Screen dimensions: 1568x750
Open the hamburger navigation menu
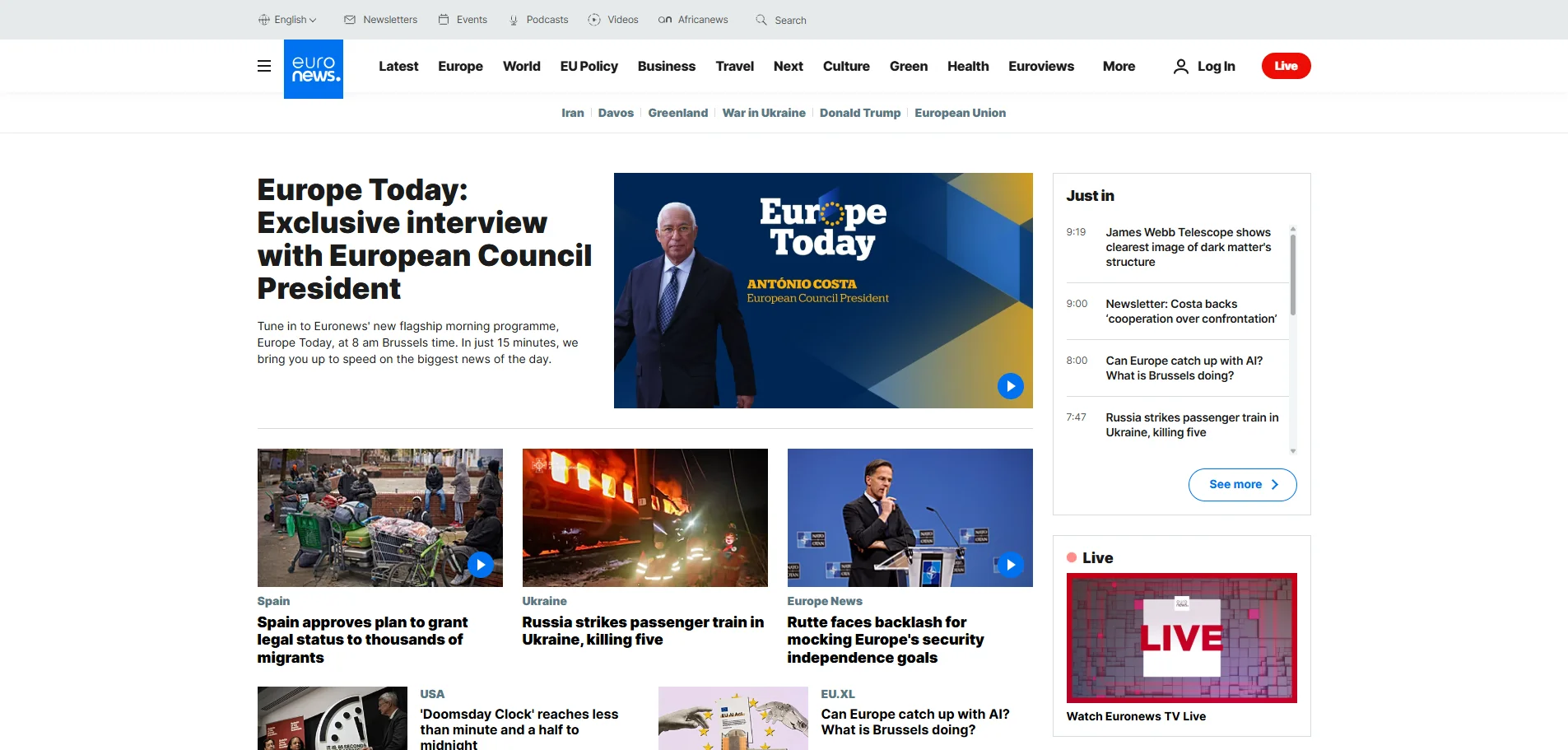[263, 66]
